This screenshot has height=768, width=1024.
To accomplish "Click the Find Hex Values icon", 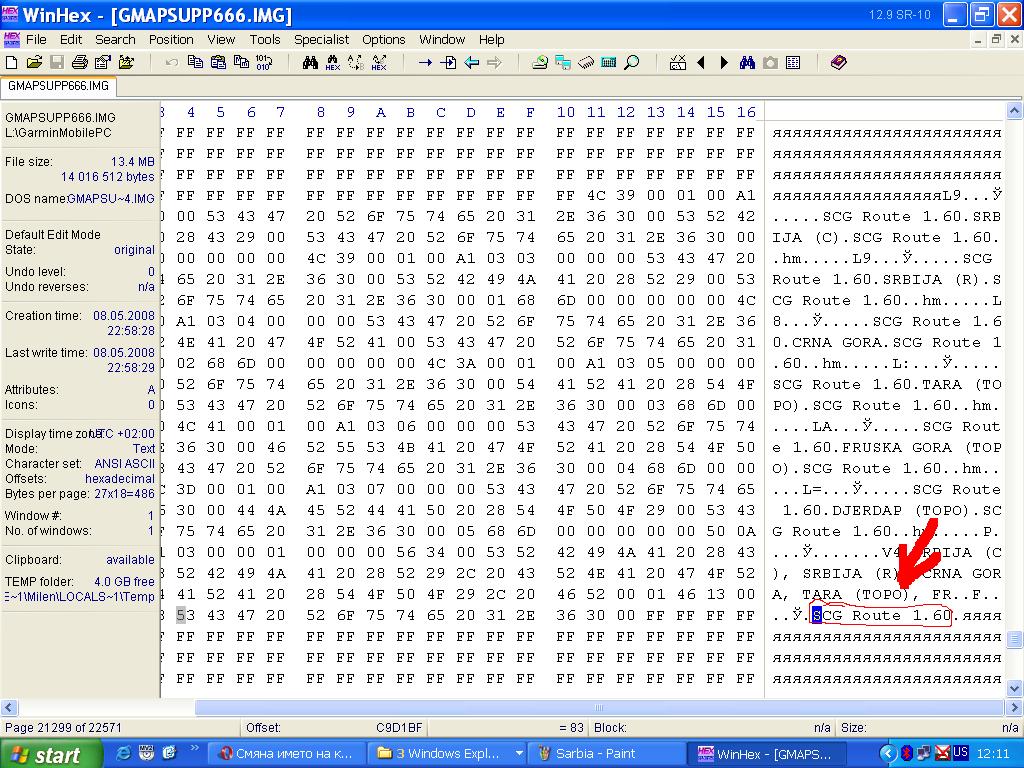I will [333, 62].
